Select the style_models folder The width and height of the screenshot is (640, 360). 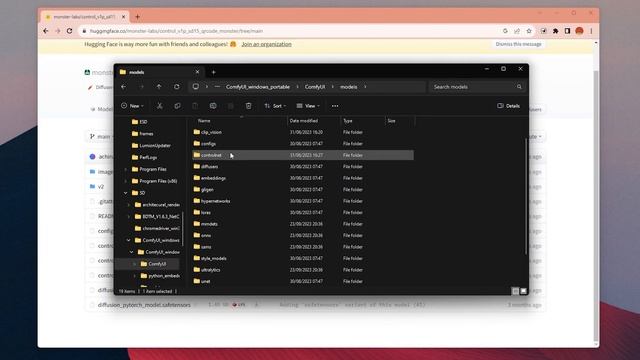(x=303, y=258)
